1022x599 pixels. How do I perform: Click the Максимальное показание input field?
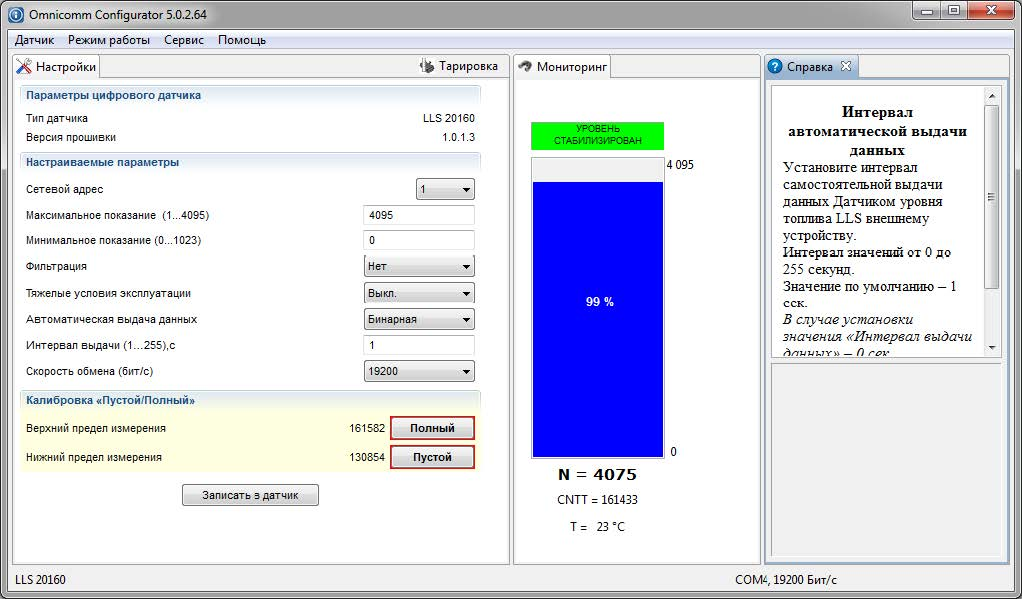419,215
